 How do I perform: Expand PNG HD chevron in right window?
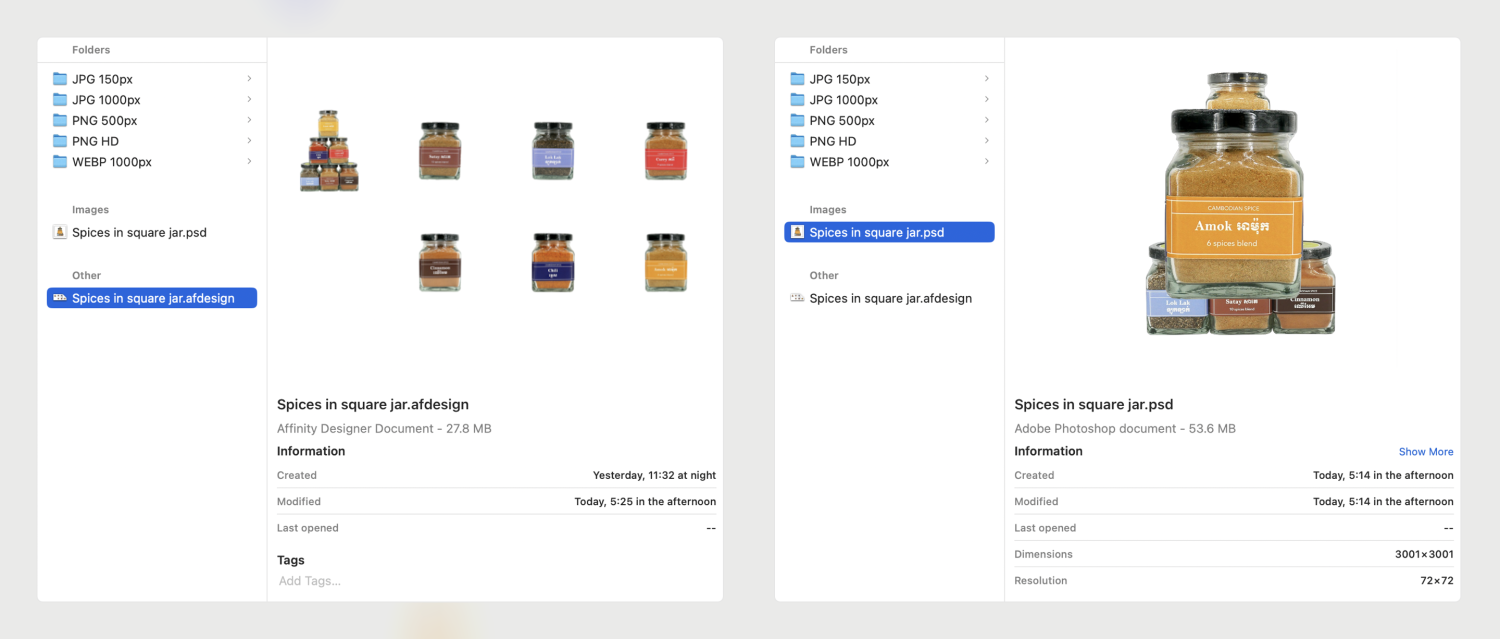(986, 141)
